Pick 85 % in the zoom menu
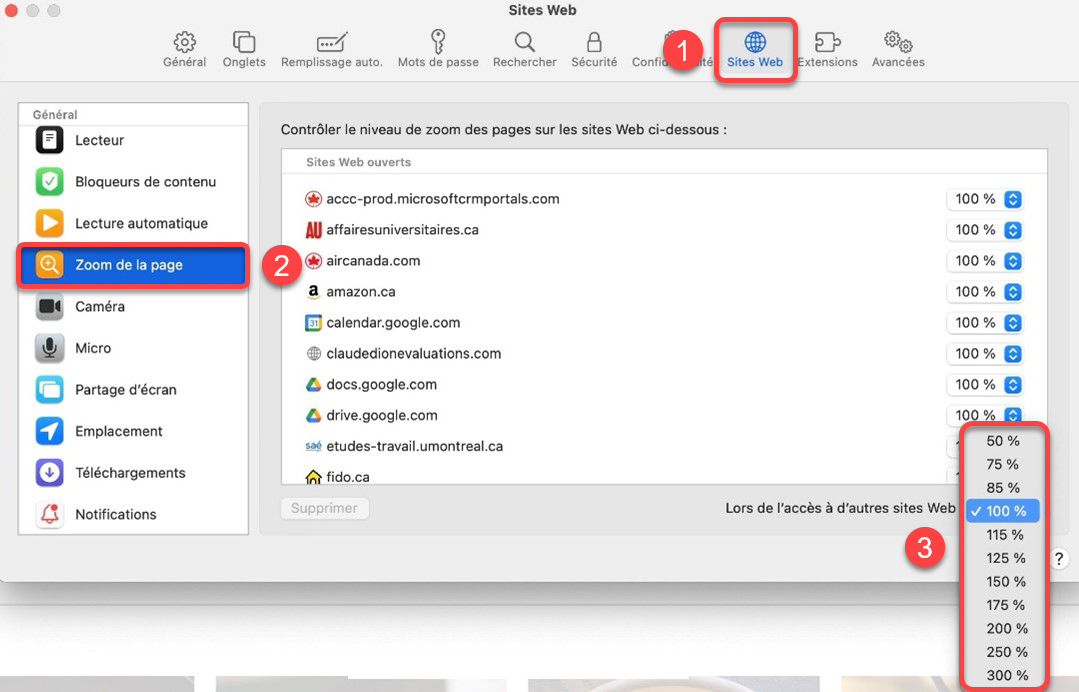The width and height of the screenshot is (1079, 692). 1003,488
